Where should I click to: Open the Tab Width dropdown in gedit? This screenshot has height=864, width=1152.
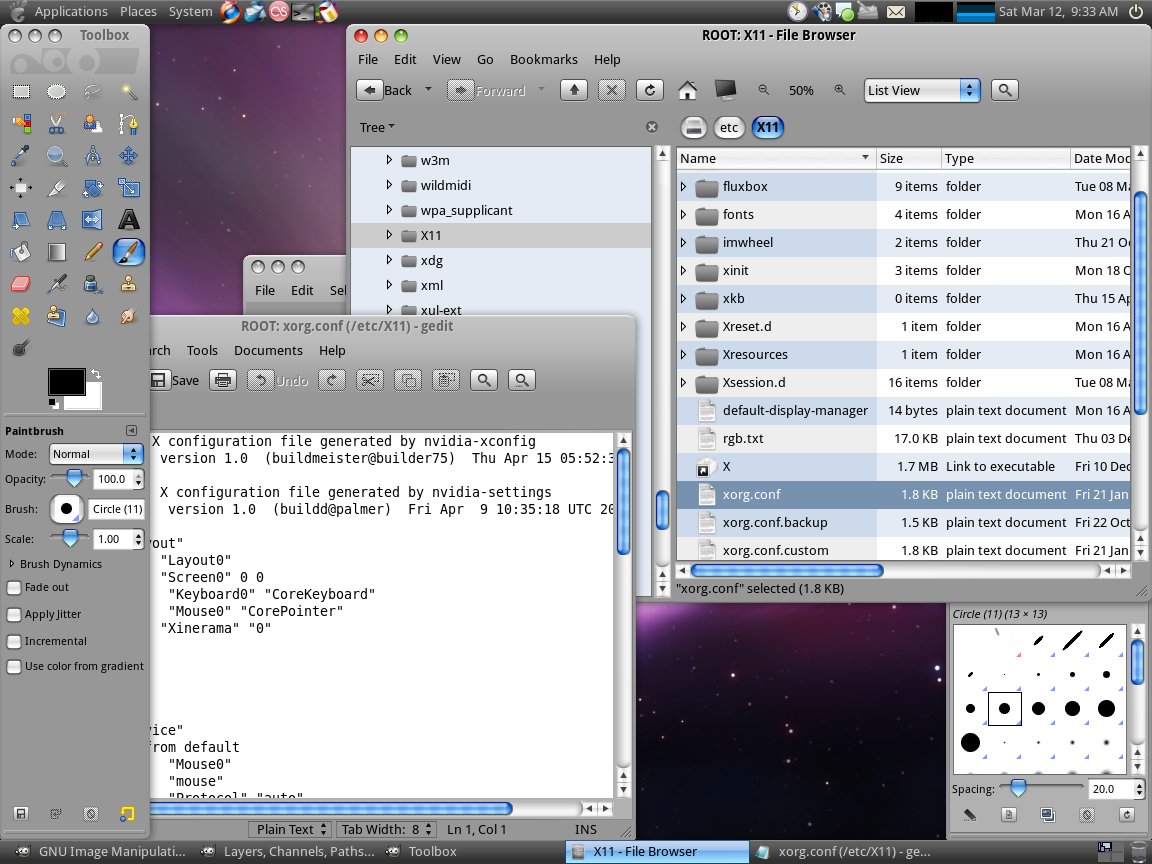[386, 829]
